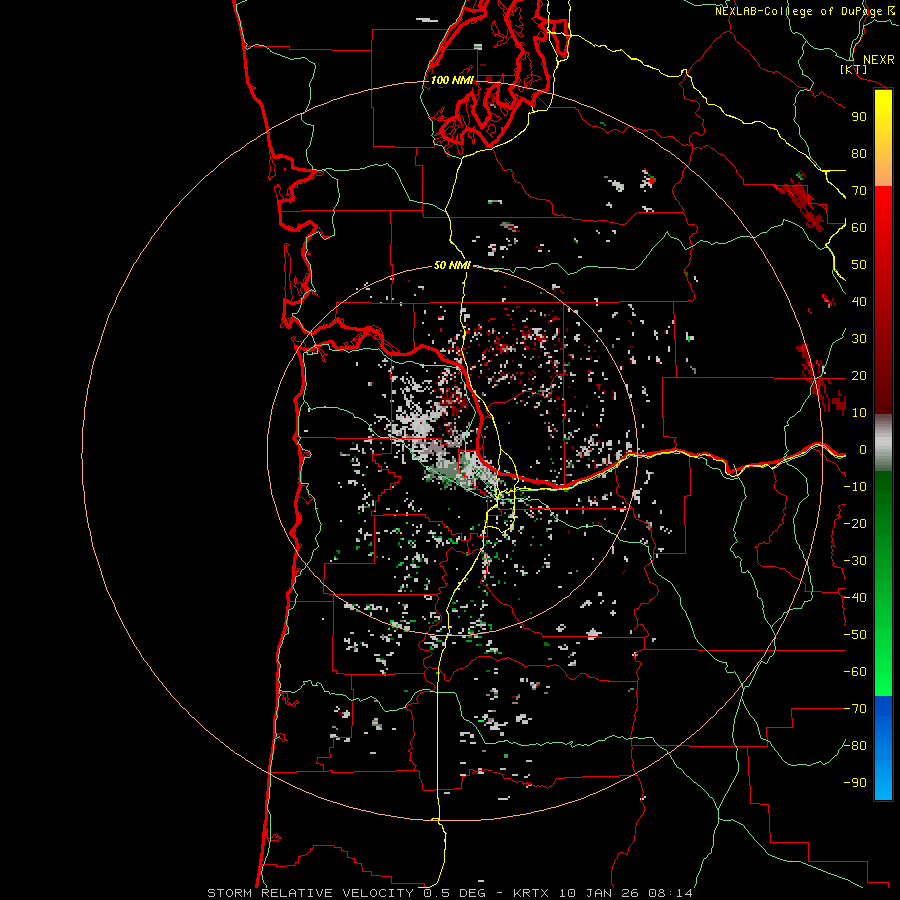Click the -20 value on velocity scale

(x=855, y=524)
